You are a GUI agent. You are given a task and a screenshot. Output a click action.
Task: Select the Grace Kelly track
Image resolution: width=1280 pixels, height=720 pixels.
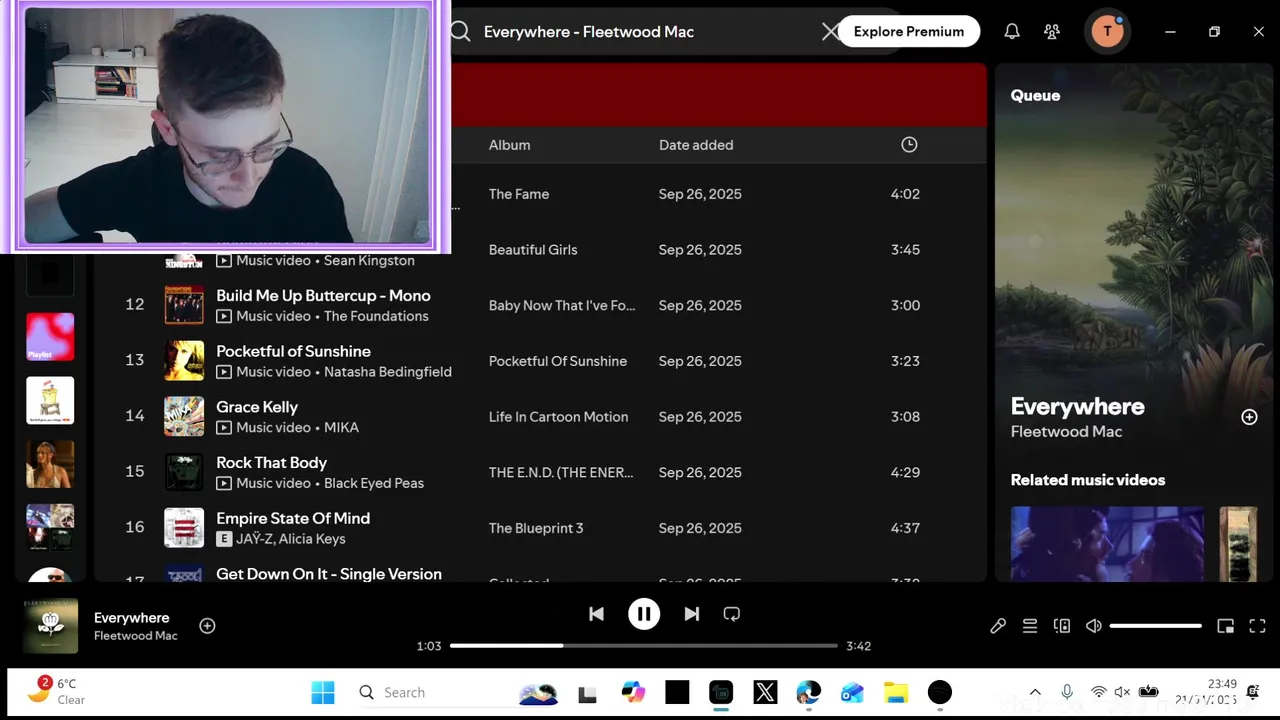pyautogui.click(x=257, y=407)
